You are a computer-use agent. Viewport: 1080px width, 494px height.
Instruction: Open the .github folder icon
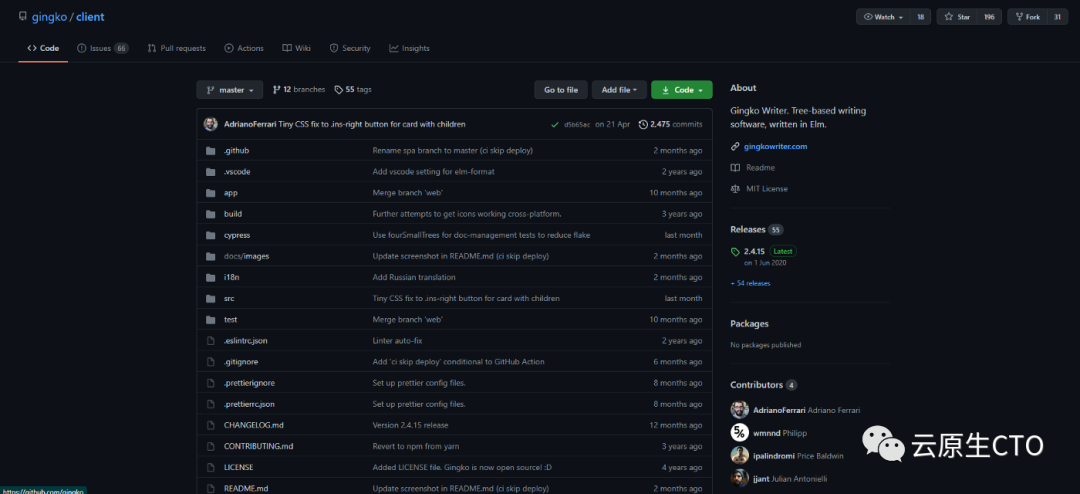[x=211, y=150]
